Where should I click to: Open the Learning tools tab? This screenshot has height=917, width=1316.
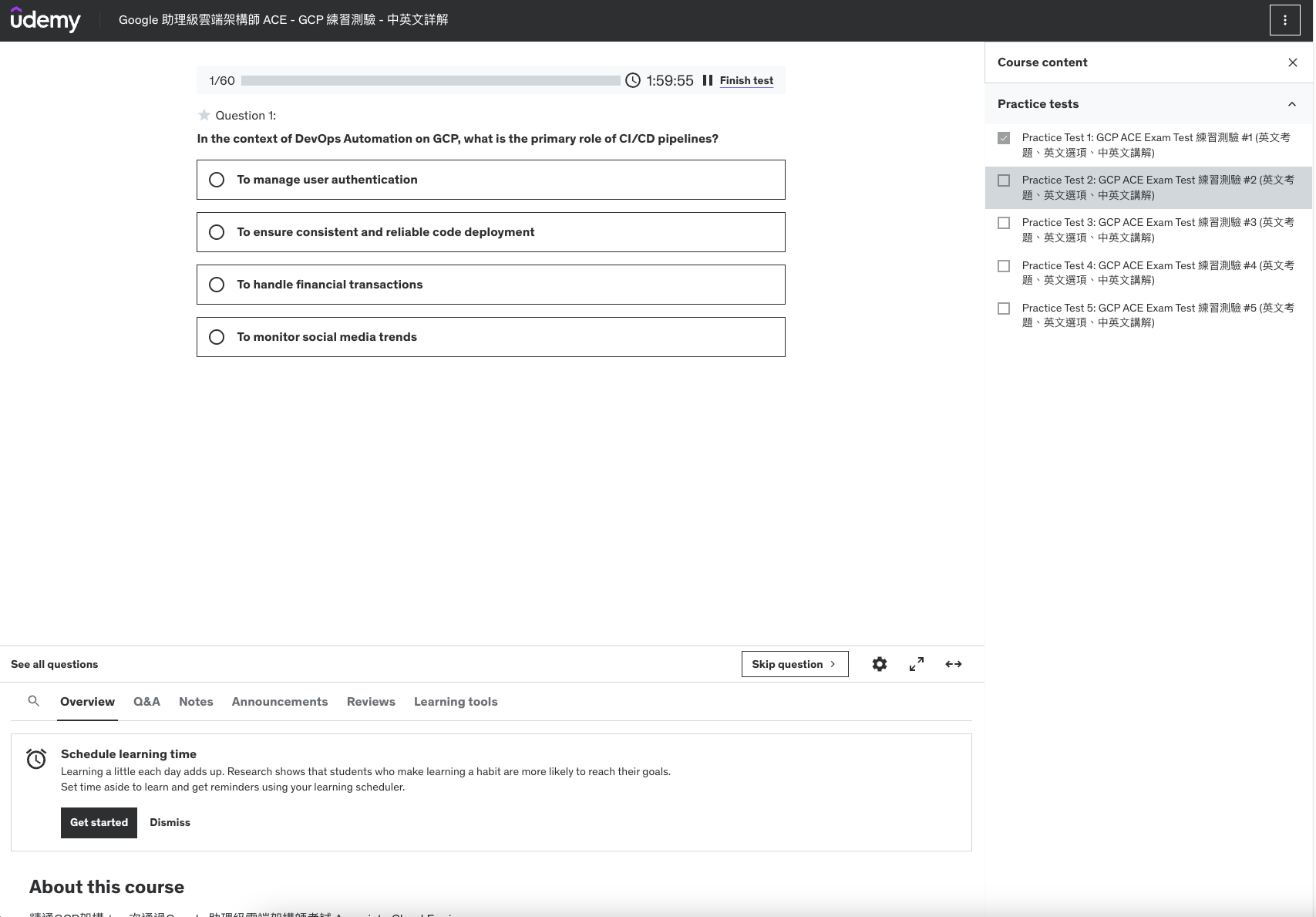pyautogui.click(x=456, y=702)
